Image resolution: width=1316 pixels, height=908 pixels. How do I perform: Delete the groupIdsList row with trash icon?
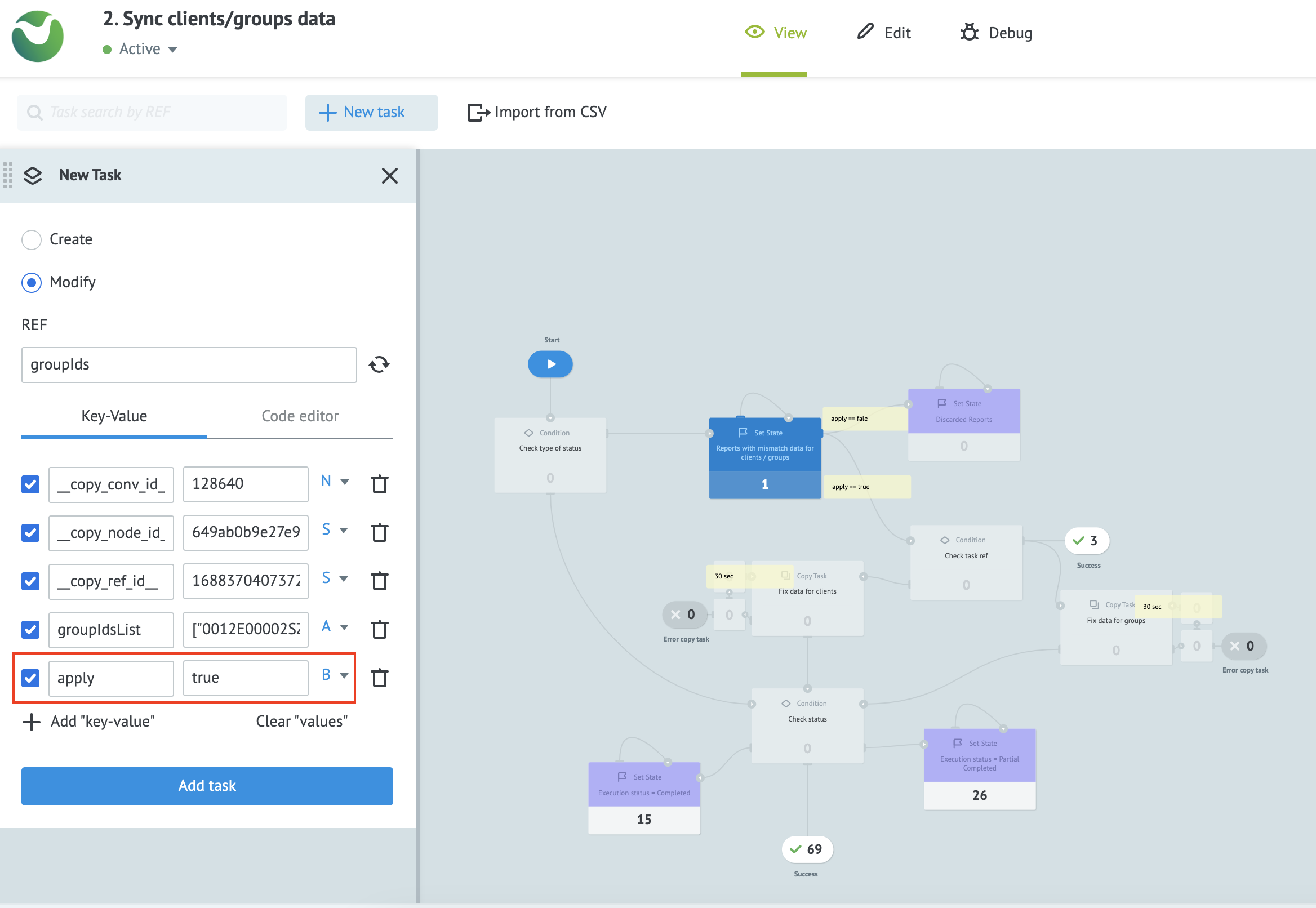pyautogui.click(x=380, y=629)
